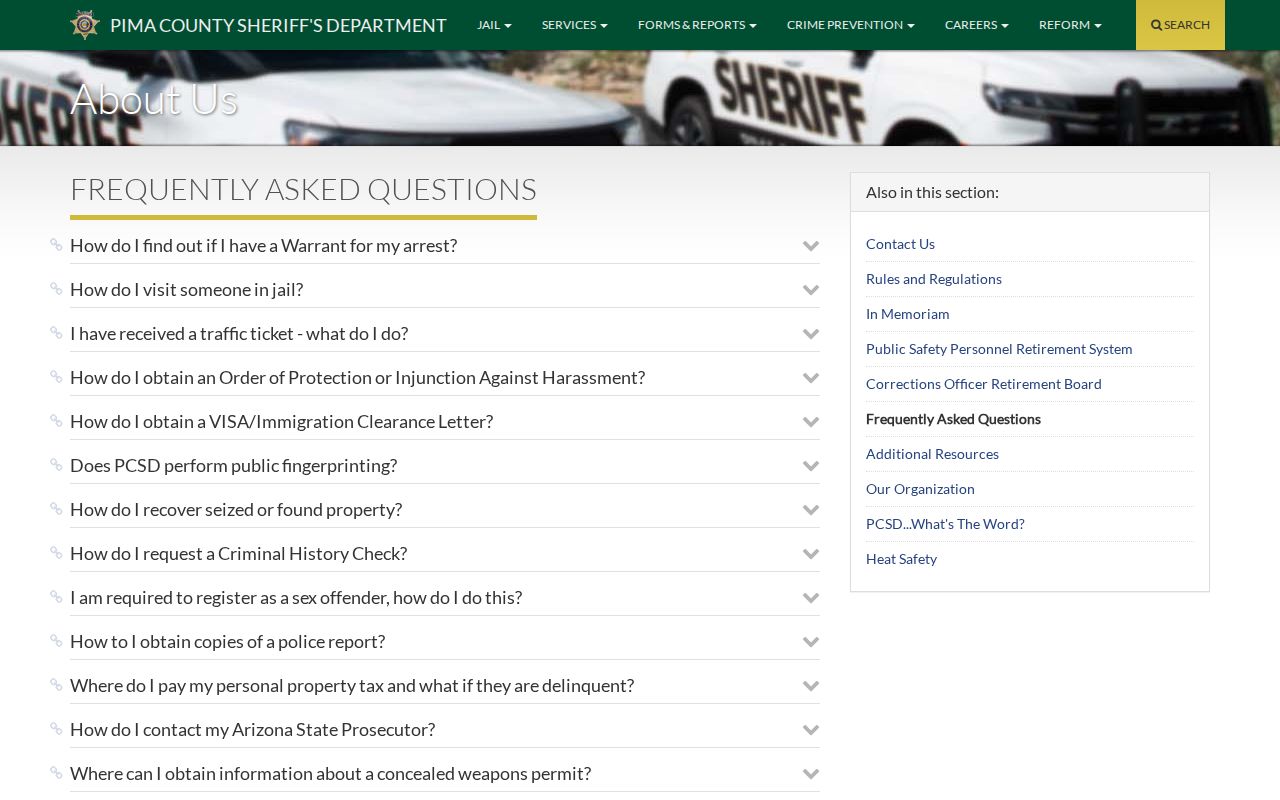Viewport: 1280px width, 800px height.
Task: Expand the visit someone in jail chevron
Action: coord(811,290)
